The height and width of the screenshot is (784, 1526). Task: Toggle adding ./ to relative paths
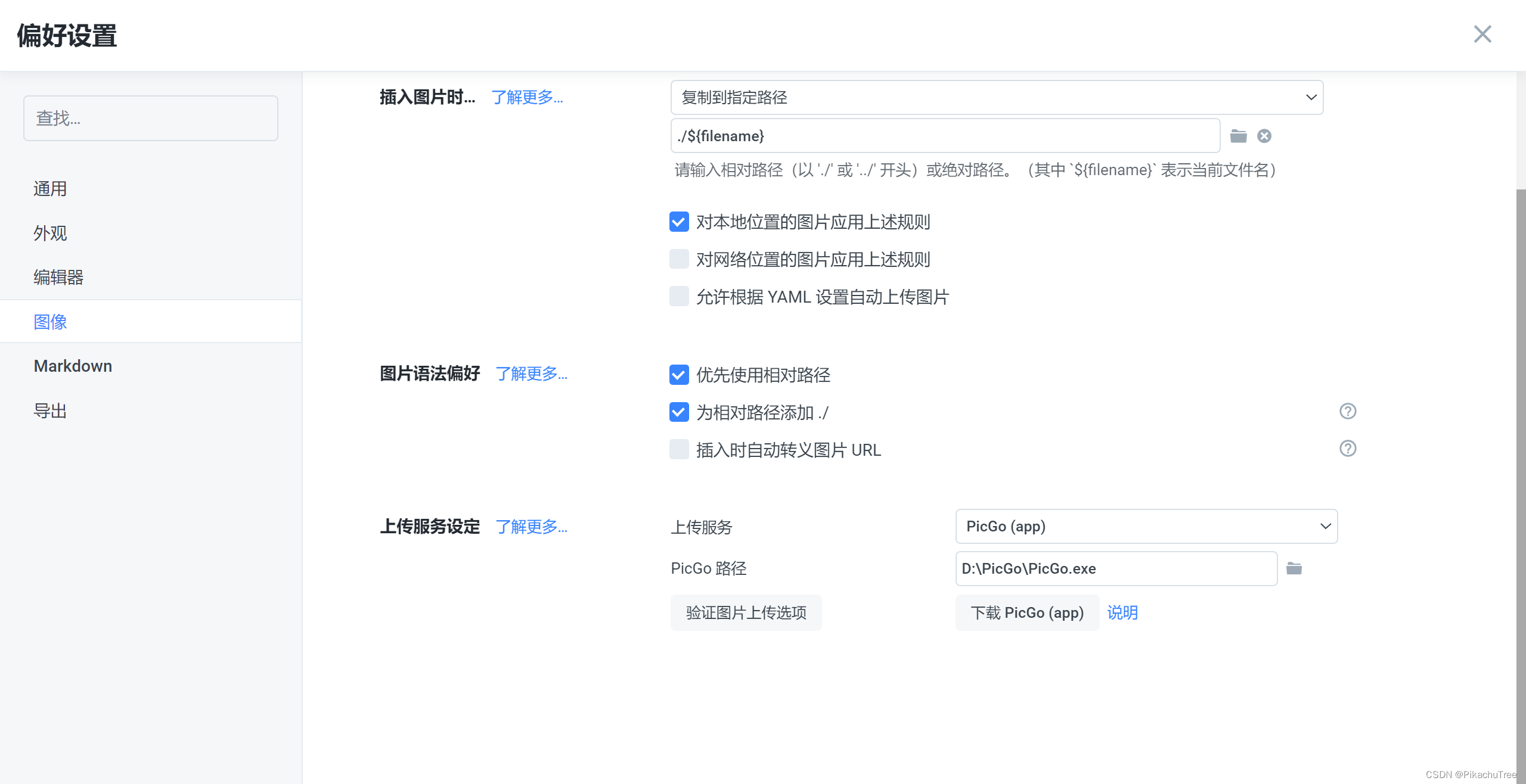pos(679,412)
